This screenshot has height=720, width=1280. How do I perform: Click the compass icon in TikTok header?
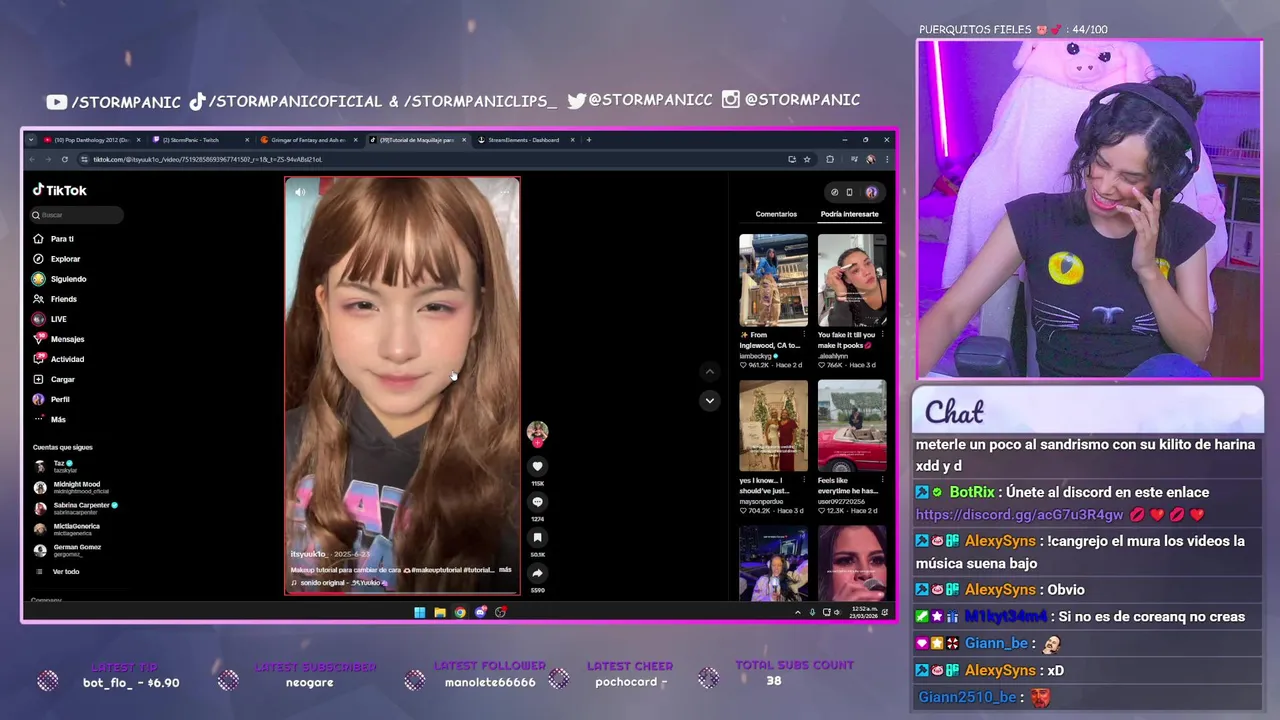pos(834,192)
